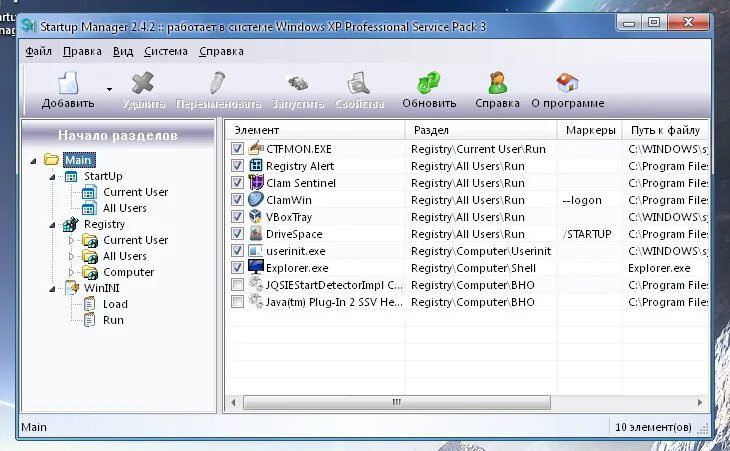
Task: Enable the JQSIEStartDetectorImpl checkbox
Action: pyautogui.click(x=237, y=284)
